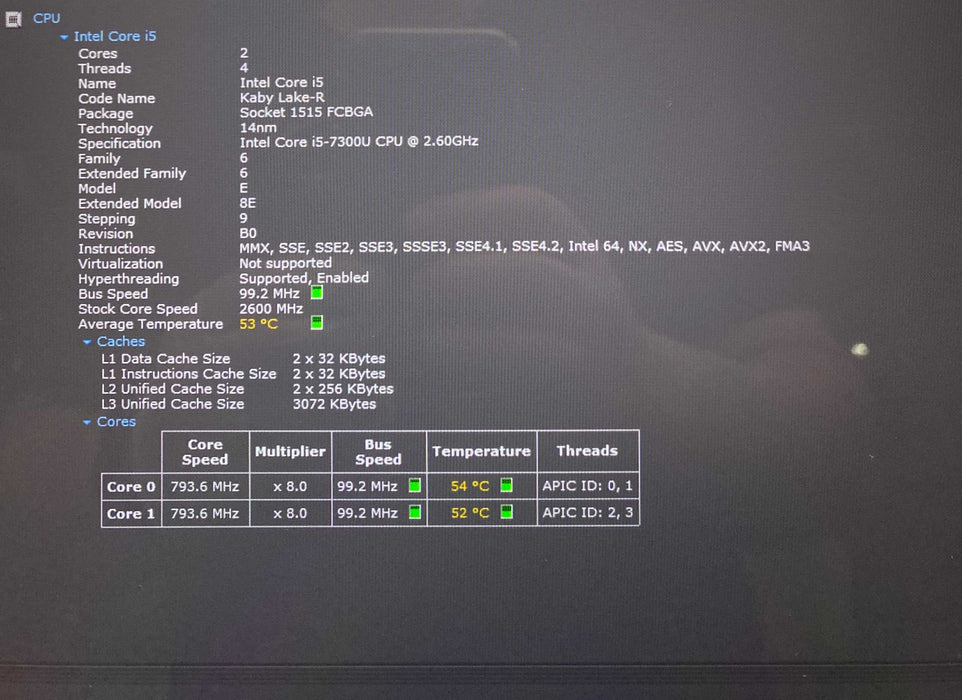Click the Multiplier column header
Viewport: 962px width, 700px height.
(x=290, y=452)
